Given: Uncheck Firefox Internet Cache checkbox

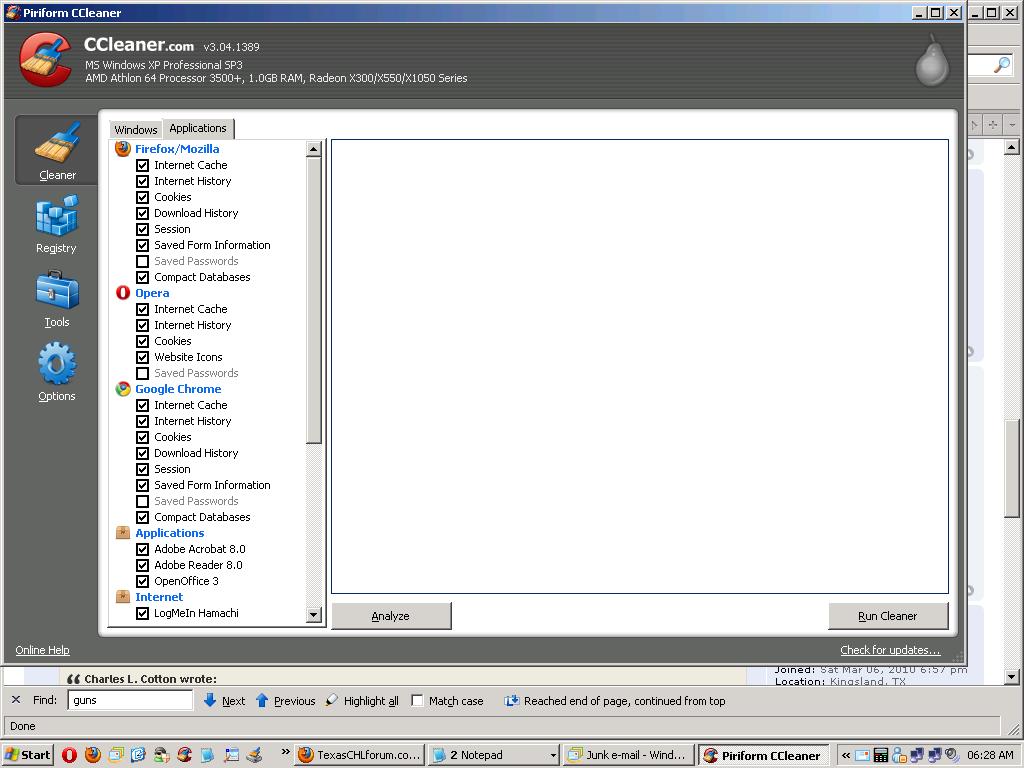Looking at the screenshot, I should click(142, 165).
